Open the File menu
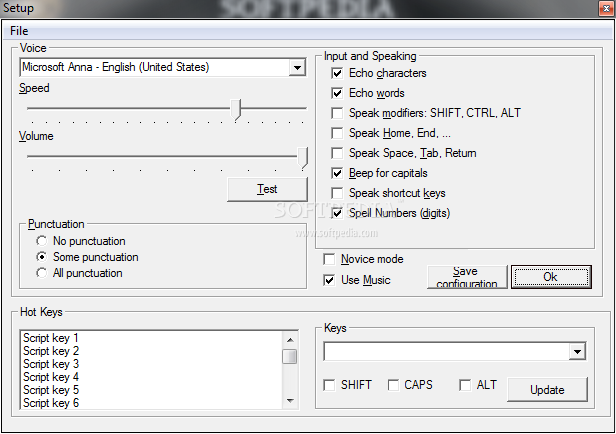 (x=19, y=31)
